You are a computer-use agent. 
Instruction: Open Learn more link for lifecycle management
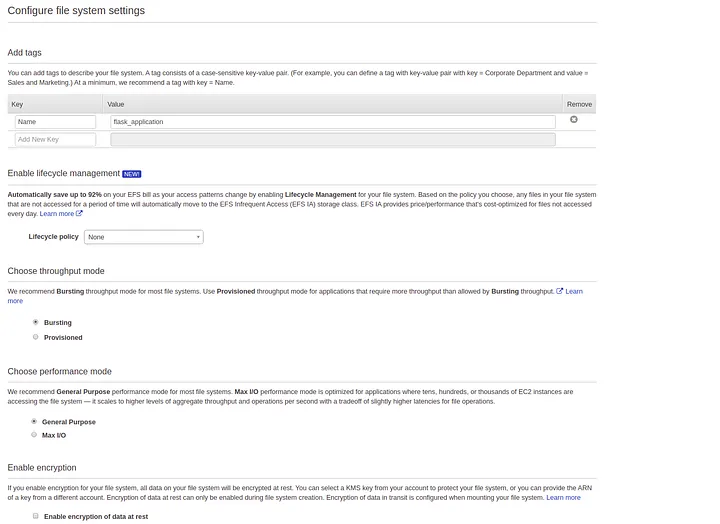click(57, 213)
